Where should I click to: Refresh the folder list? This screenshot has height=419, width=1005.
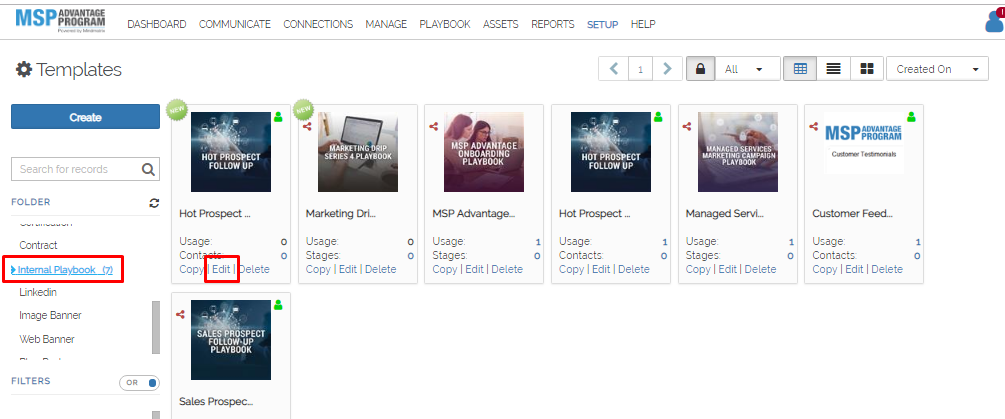click(154, 203)
